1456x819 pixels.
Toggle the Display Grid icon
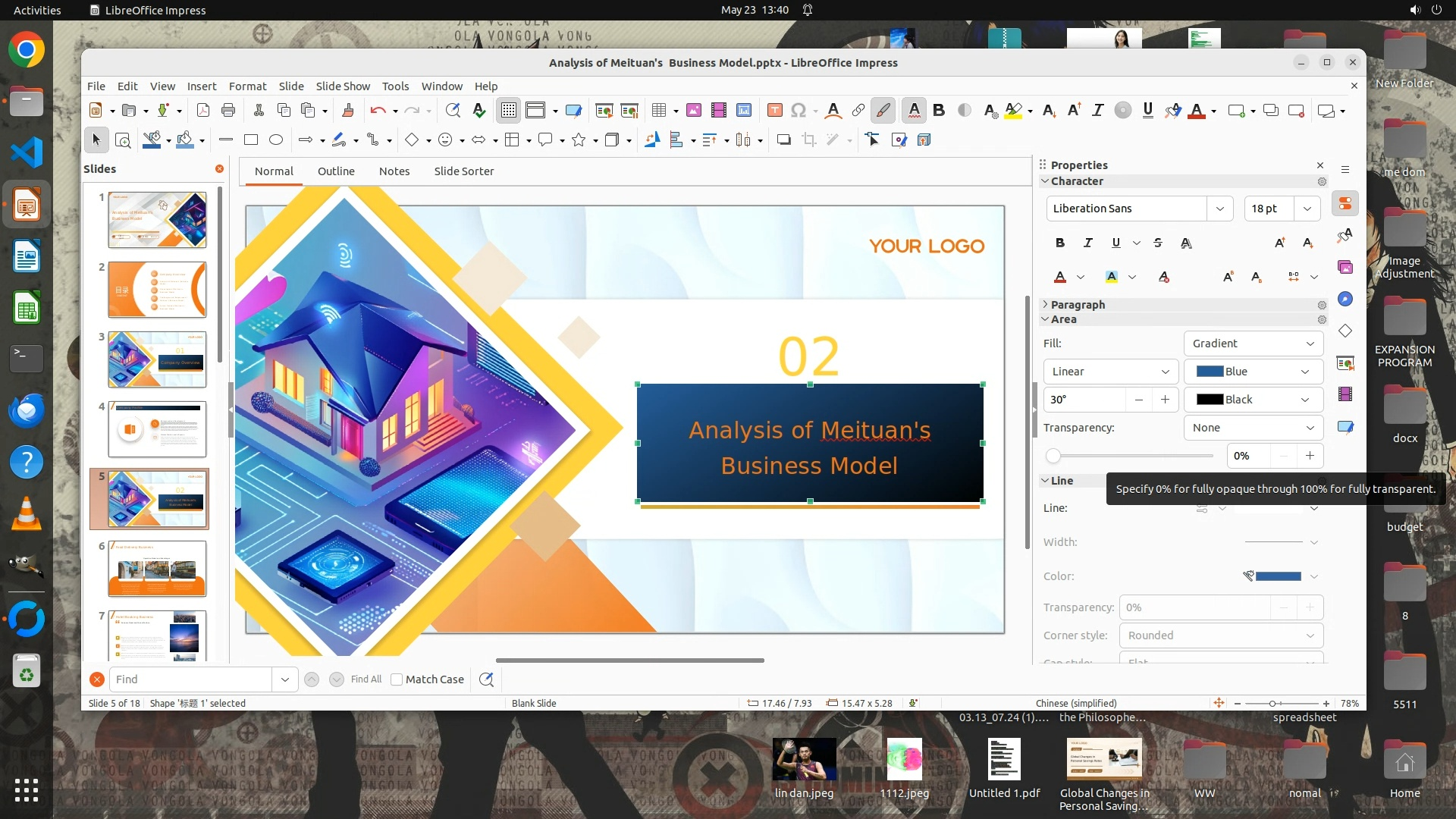click(x=508, y=111)
